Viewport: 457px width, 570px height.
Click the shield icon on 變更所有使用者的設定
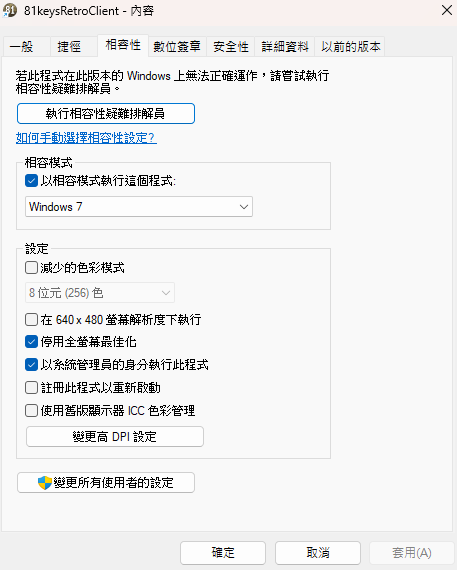[x=45, y=483]
